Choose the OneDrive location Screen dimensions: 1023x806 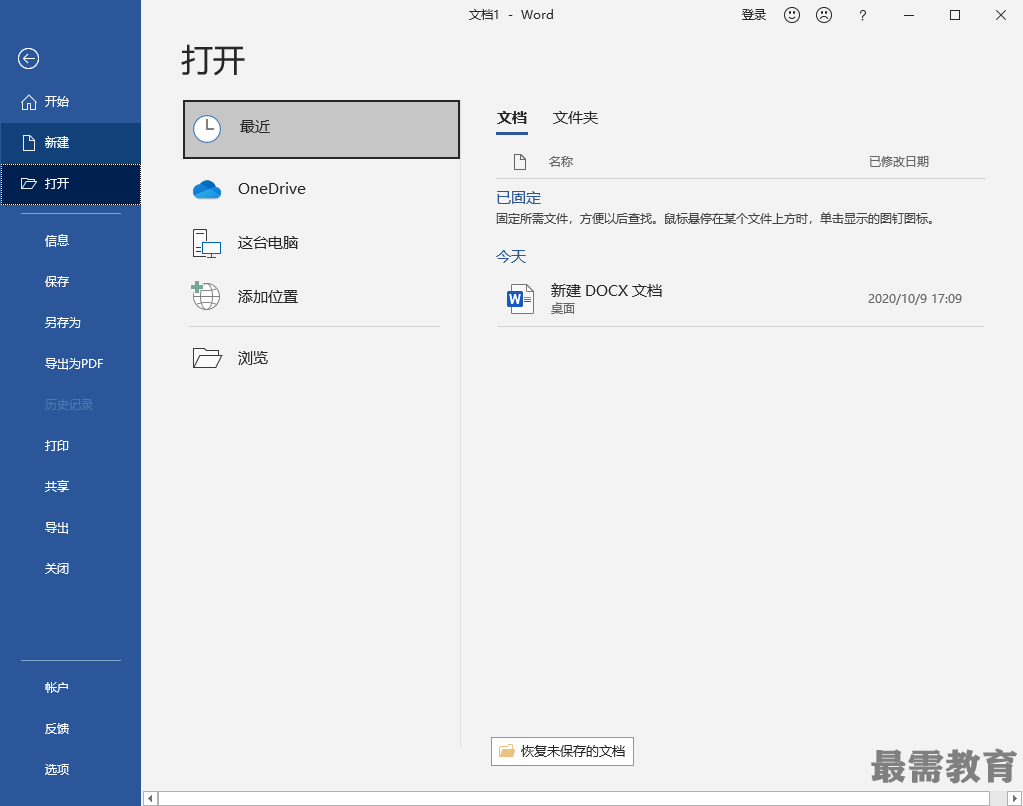(x=321, y=189)
